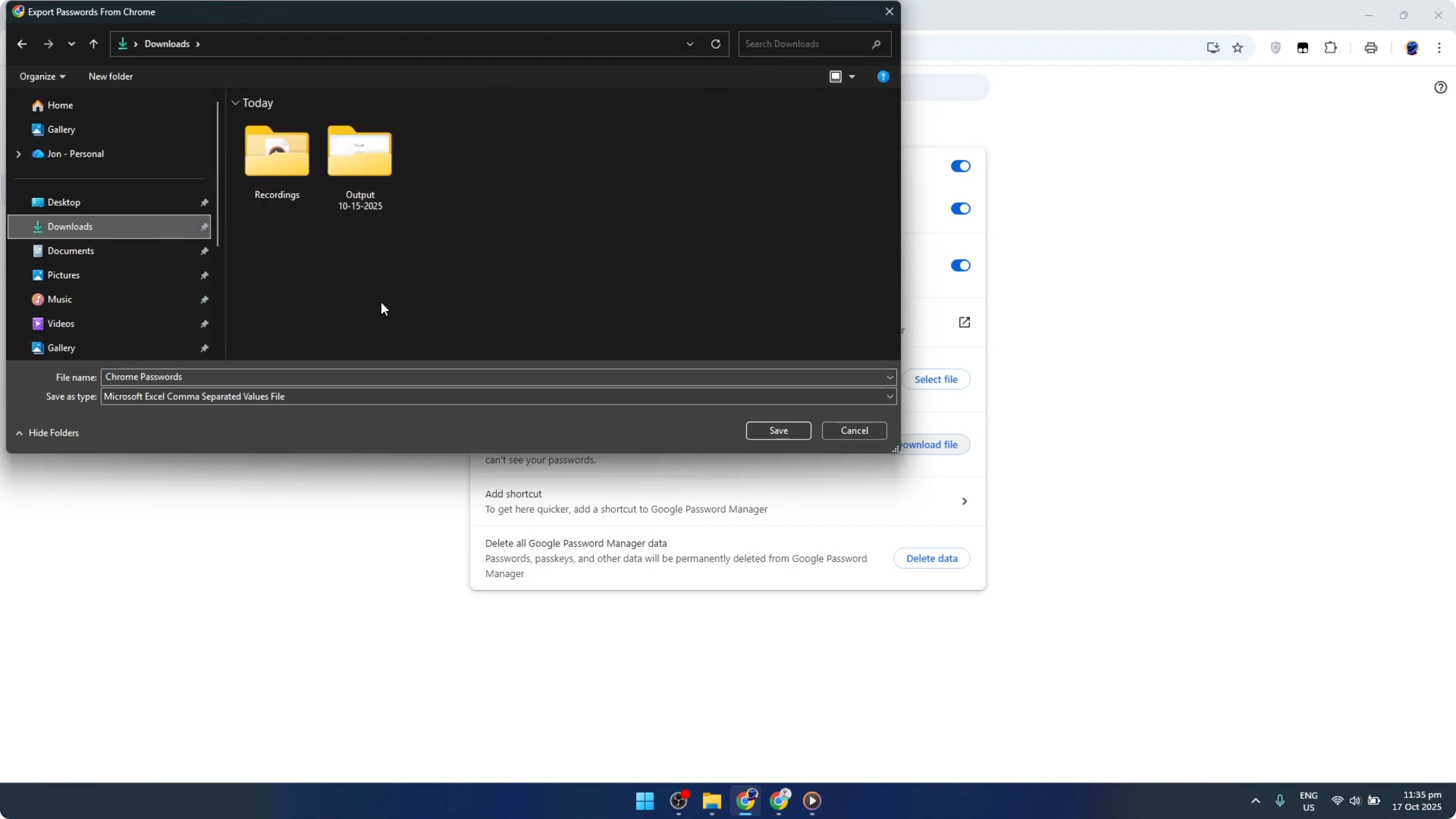Select pinned Gallery in quick access
1456x819 pixels.
click(x=110, y=348)
